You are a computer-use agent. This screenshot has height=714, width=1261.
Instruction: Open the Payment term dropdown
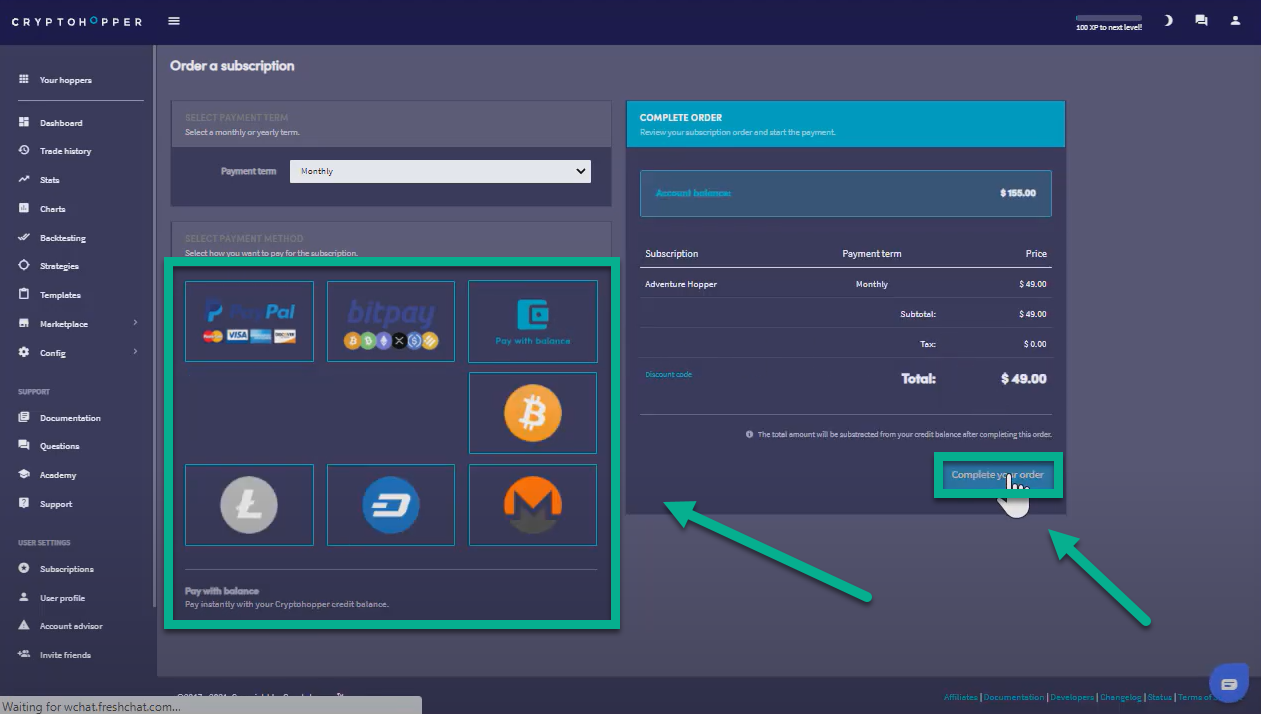point(440,171)
